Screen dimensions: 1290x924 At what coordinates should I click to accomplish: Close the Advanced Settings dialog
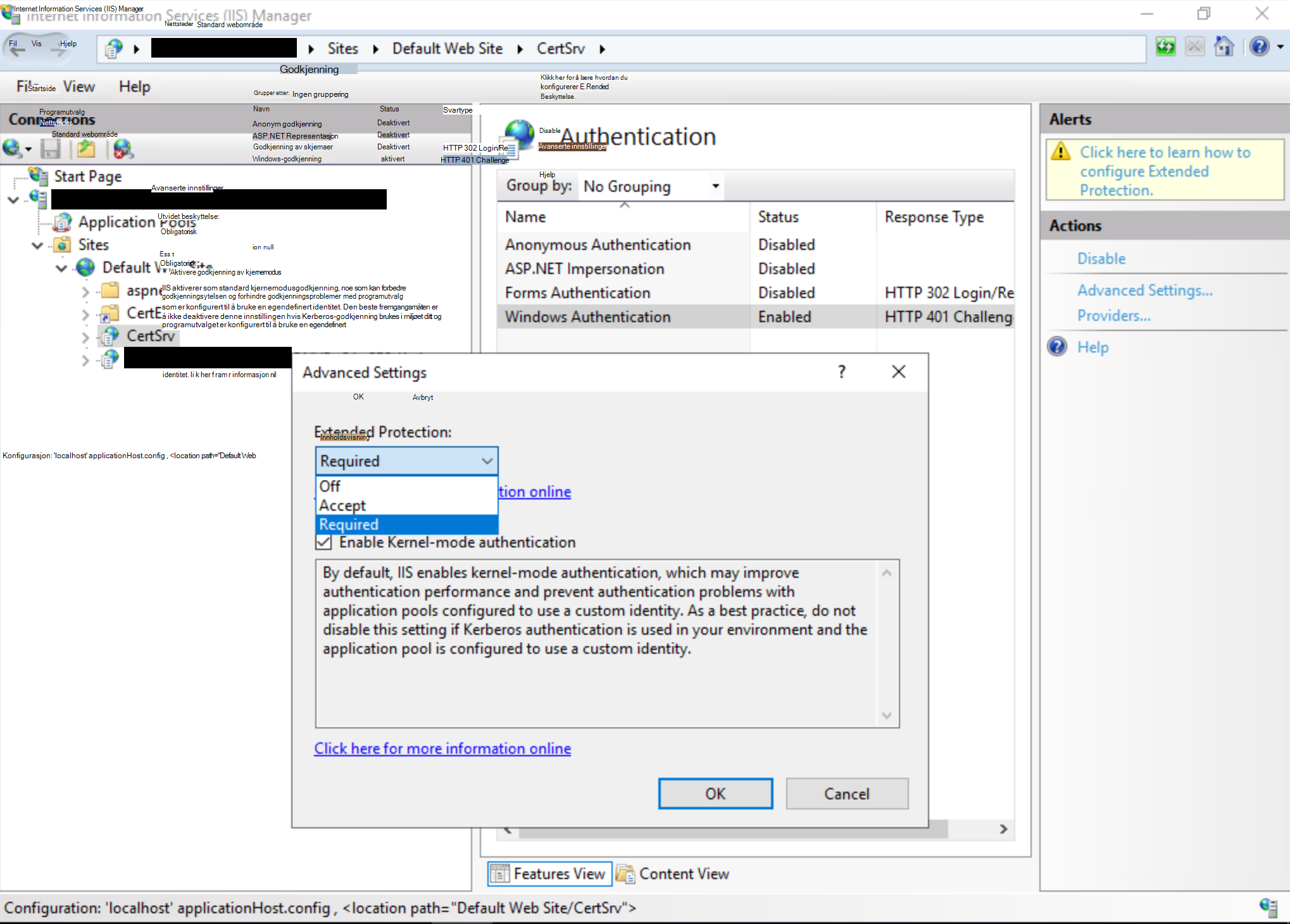click(x=899, y=372)
